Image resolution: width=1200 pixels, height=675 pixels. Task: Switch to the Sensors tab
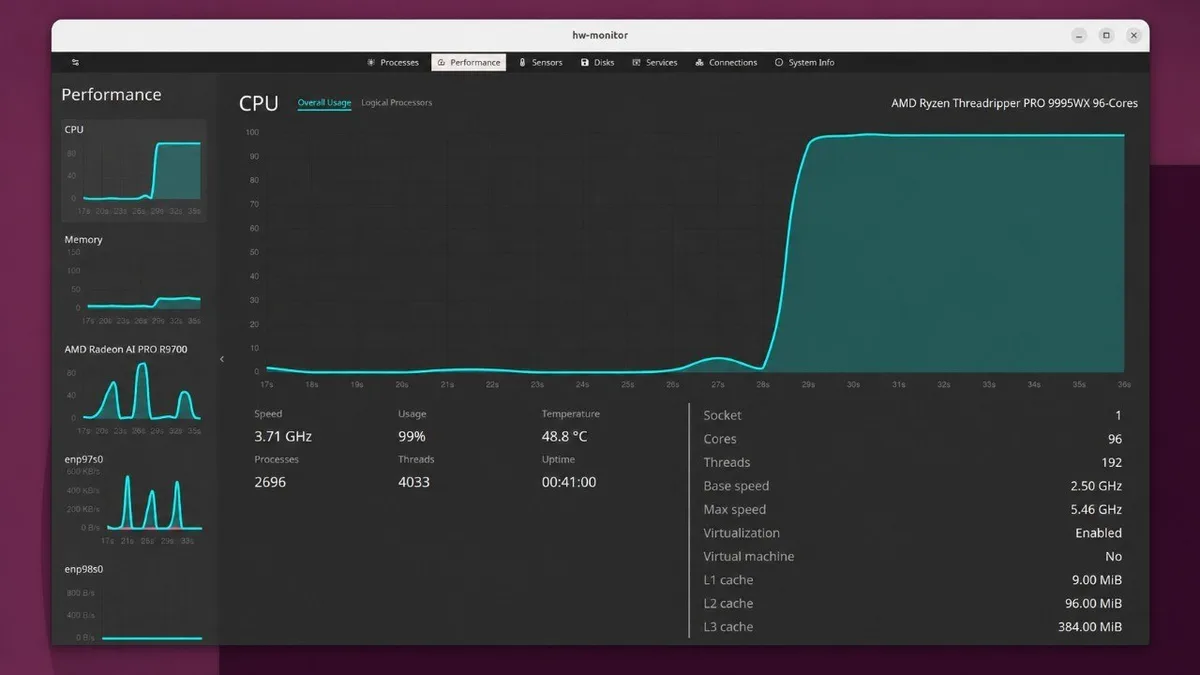(541, 62)
